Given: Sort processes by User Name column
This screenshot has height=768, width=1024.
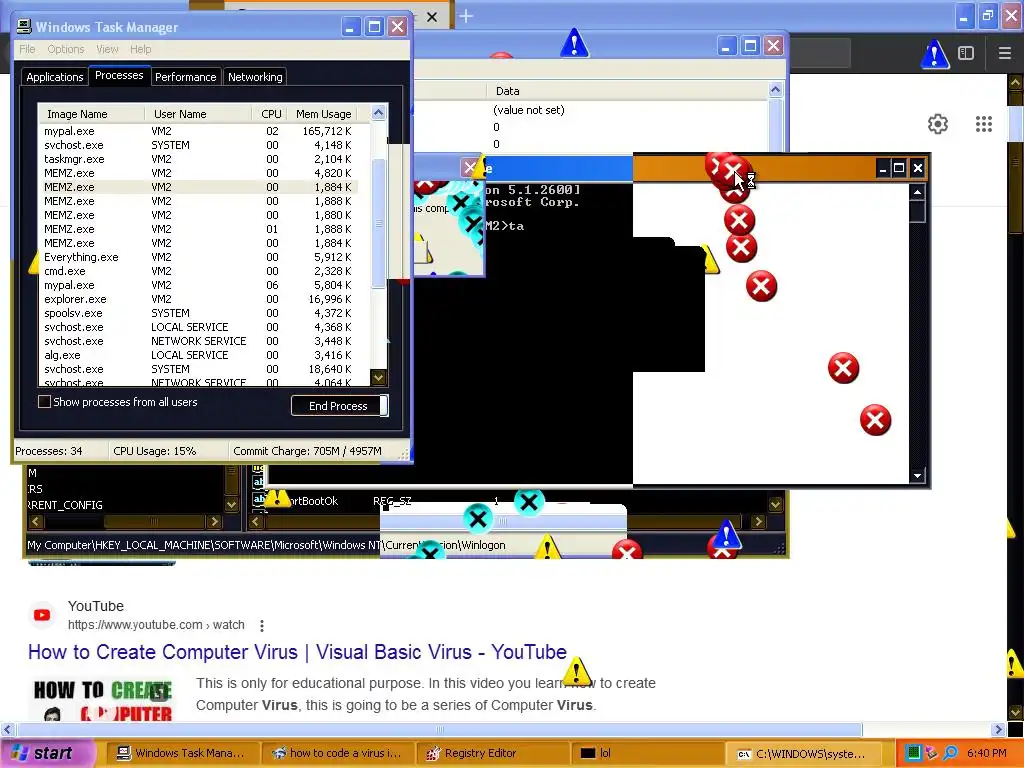Looking at the screenshot, I should [x=198, y=114].
